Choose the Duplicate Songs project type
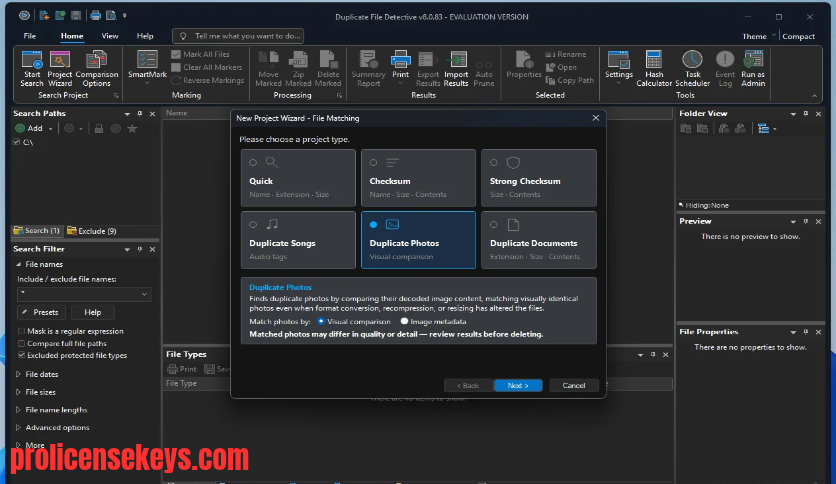The image size is (836, 484). (x=298, y=240)
